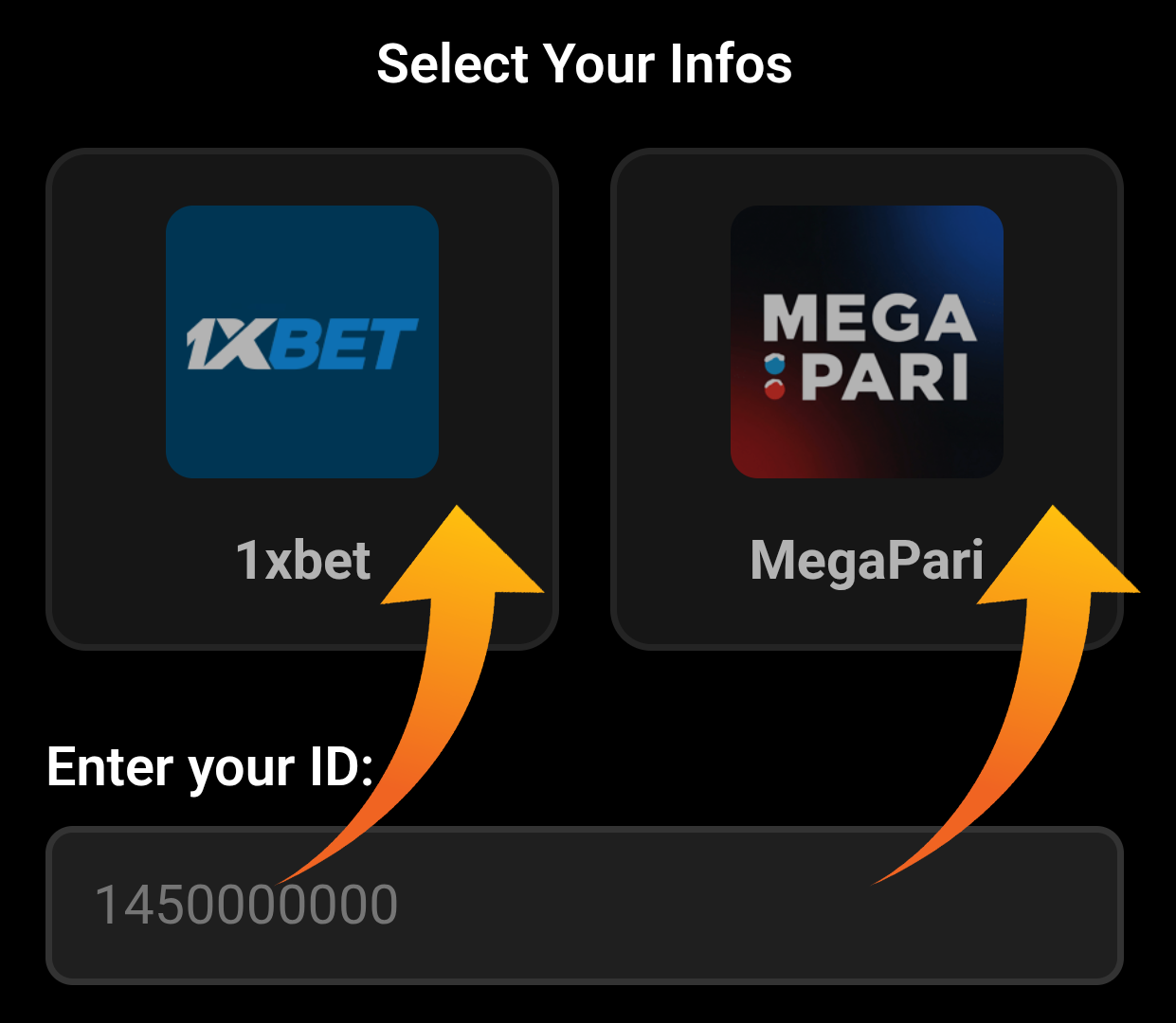1176x1023 pixels.
Task: Click the 1450000000 placeholder text
Action: pos(246,905)
